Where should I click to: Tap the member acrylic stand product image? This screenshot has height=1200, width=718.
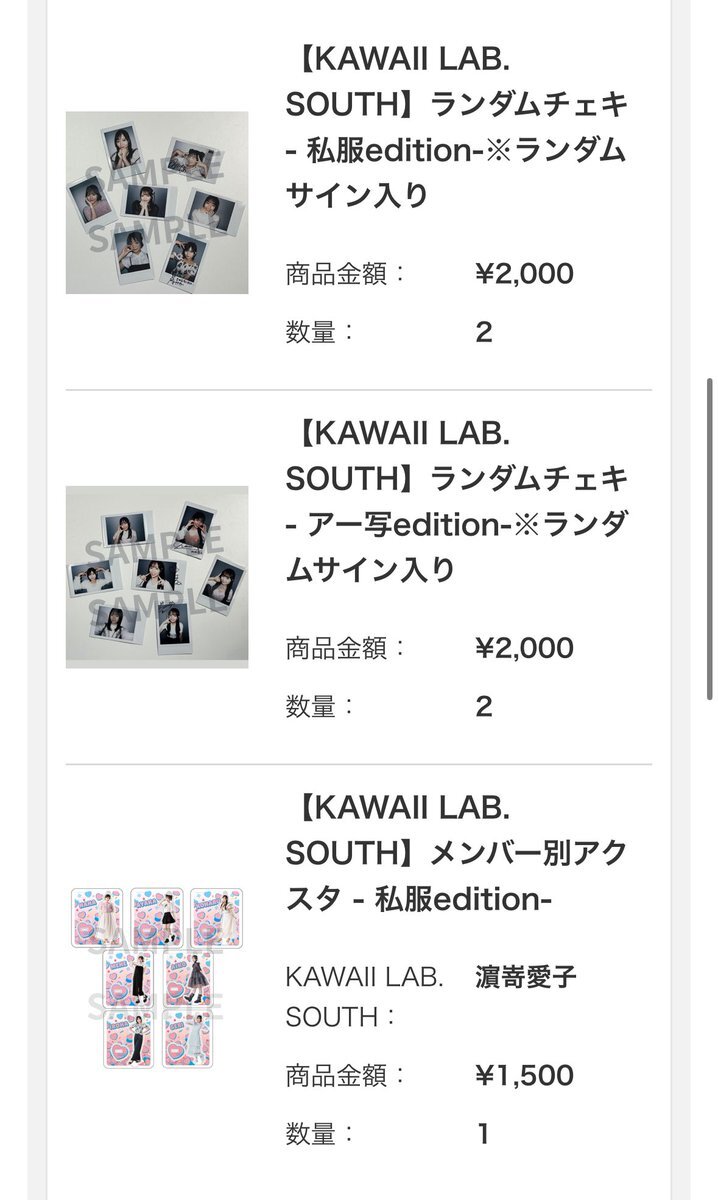[157, 977]
